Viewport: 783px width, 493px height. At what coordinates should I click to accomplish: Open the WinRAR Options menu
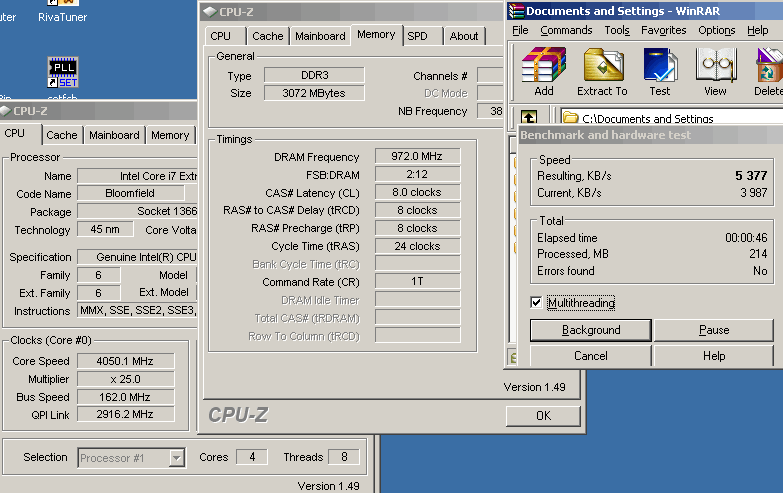point(717,30)
